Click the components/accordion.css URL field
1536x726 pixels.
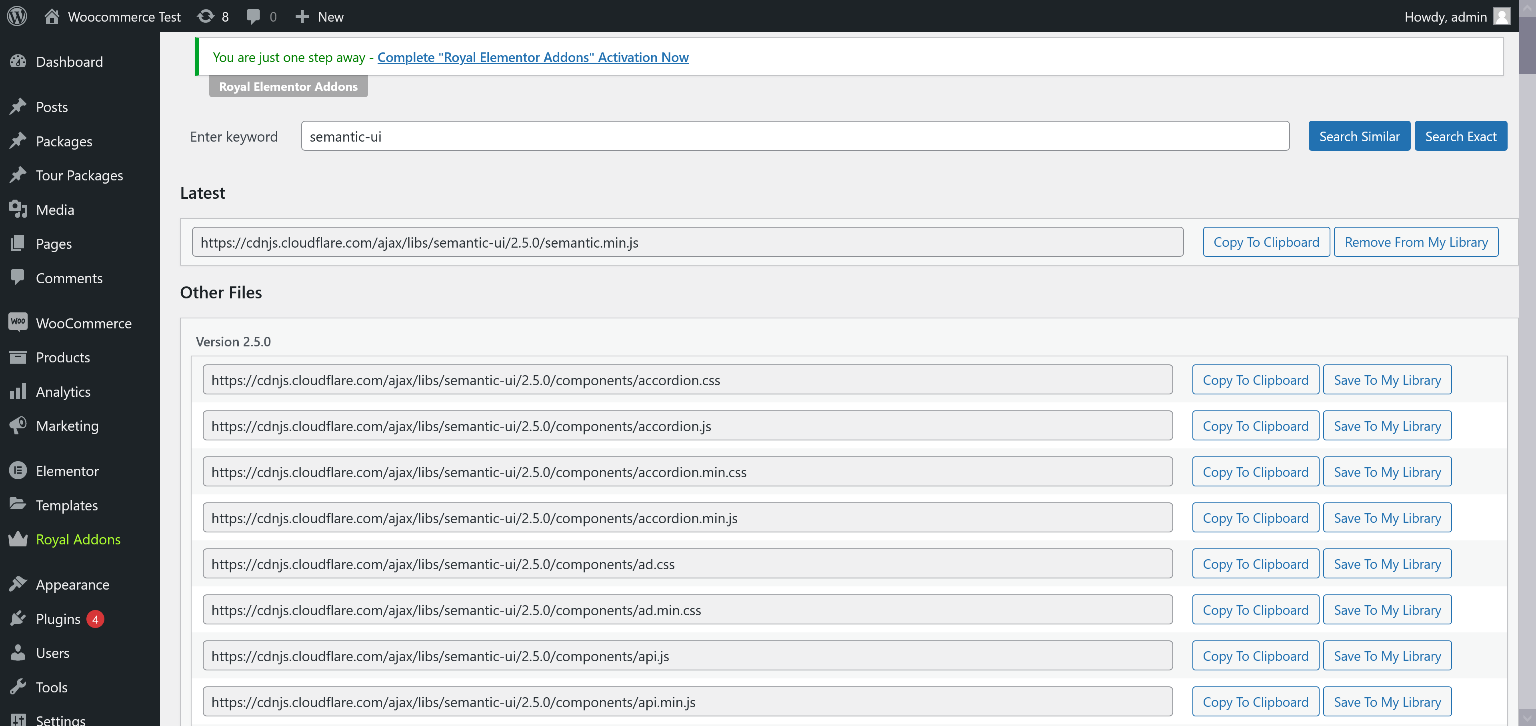point(687,380)
